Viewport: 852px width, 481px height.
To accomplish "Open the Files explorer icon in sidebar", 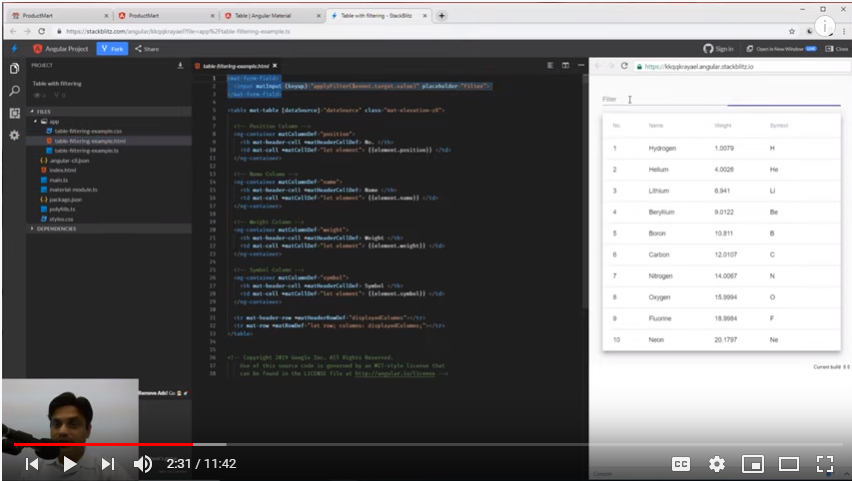I will [x=14, y=69].
